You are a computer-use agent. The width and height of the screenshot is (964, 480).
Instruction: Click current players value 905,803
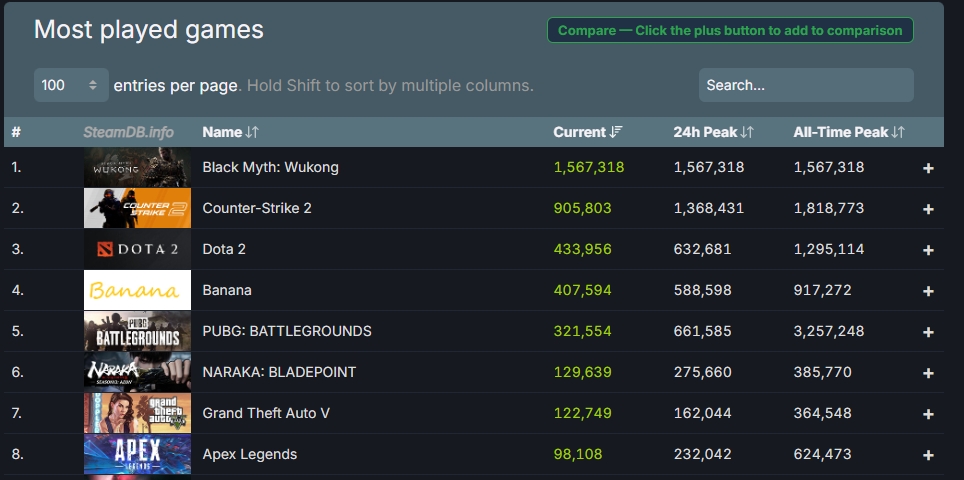(583, 208)
